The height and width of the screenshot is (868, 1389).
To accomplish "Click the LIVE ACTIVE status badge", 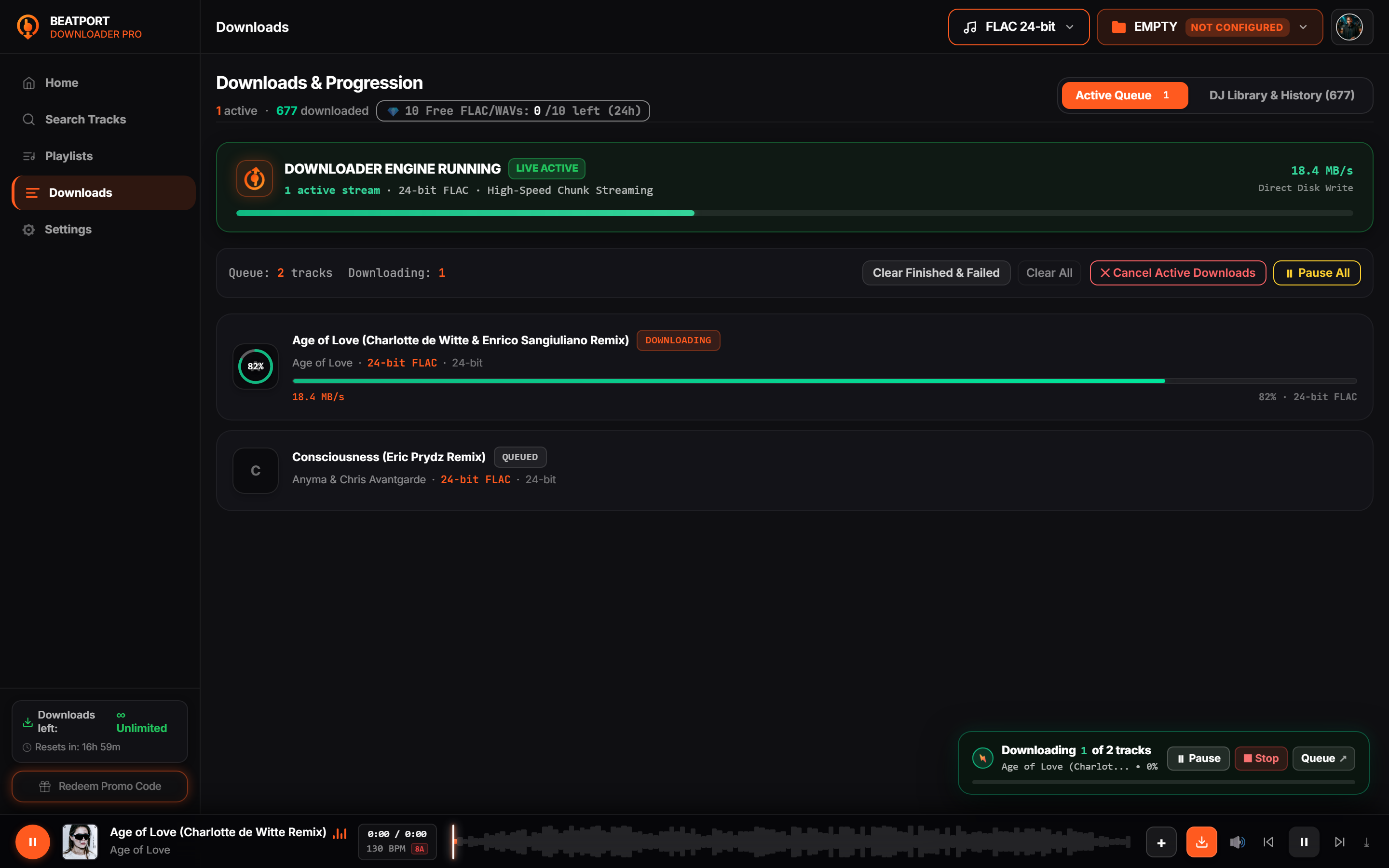I will point(546,168).
